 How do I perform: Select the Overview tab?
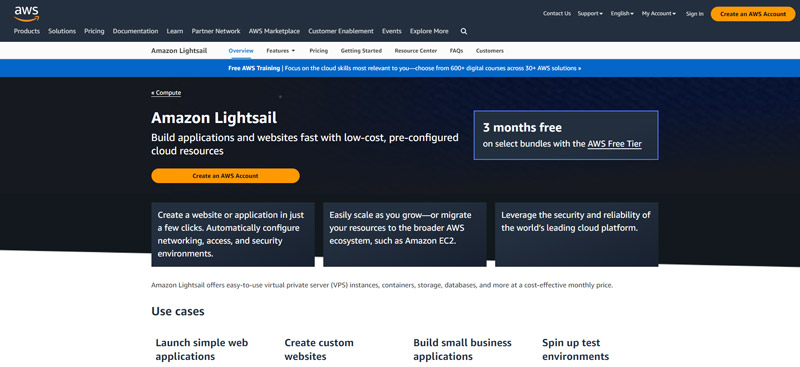(241, 51)
